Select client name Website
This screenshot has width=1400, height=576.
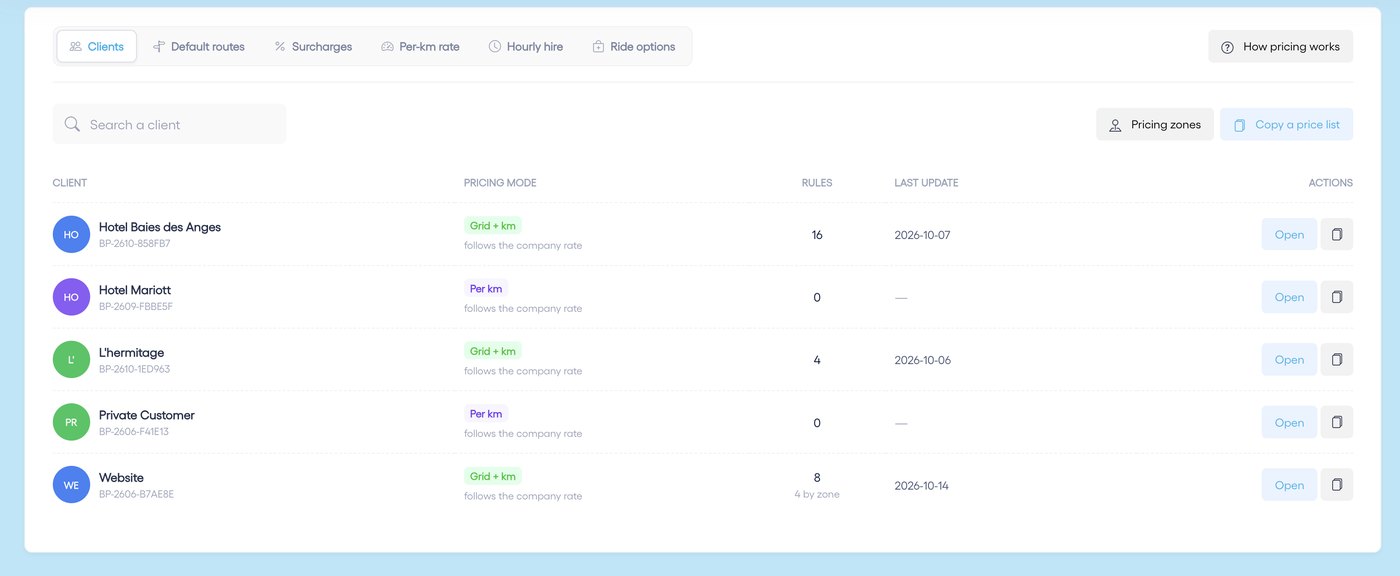(x=121, y=478)
